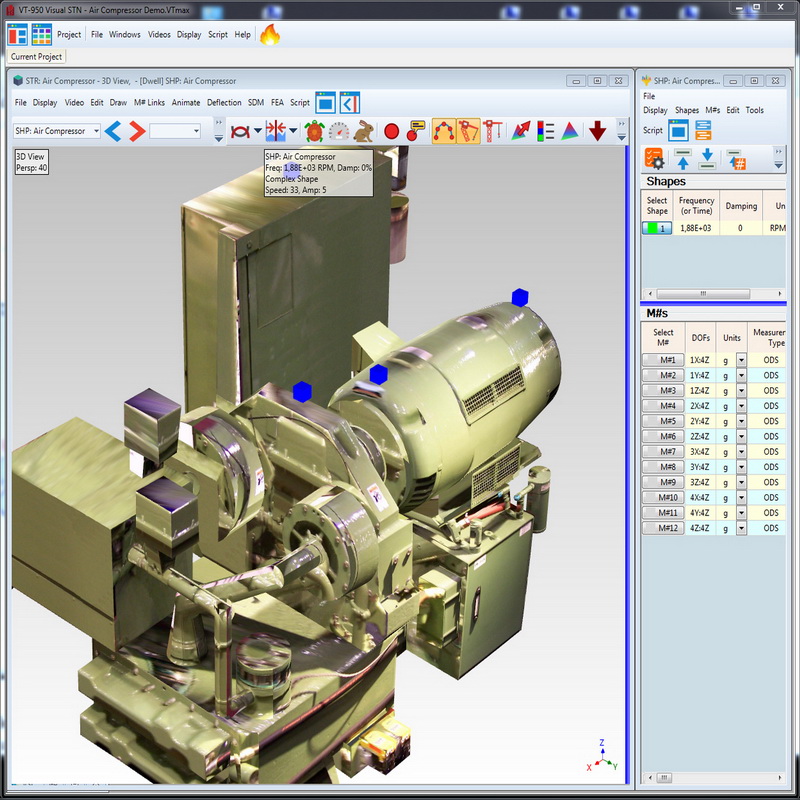Open the Deflection menu
Image resolution: width=800 pixels, height=800 pixels.
224,102
